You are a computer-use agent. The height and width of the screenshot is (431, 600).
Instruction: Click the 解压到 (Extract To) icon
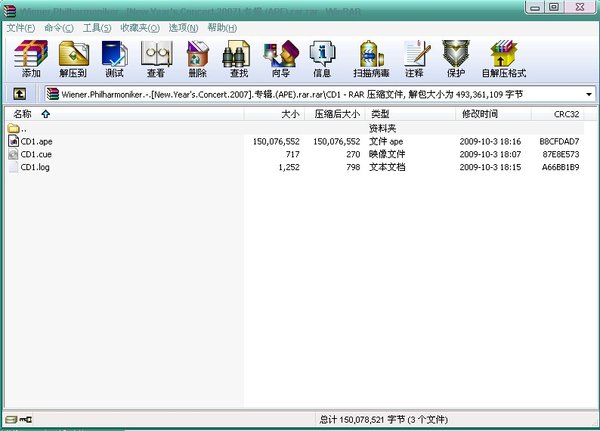[x=73, y=59]
